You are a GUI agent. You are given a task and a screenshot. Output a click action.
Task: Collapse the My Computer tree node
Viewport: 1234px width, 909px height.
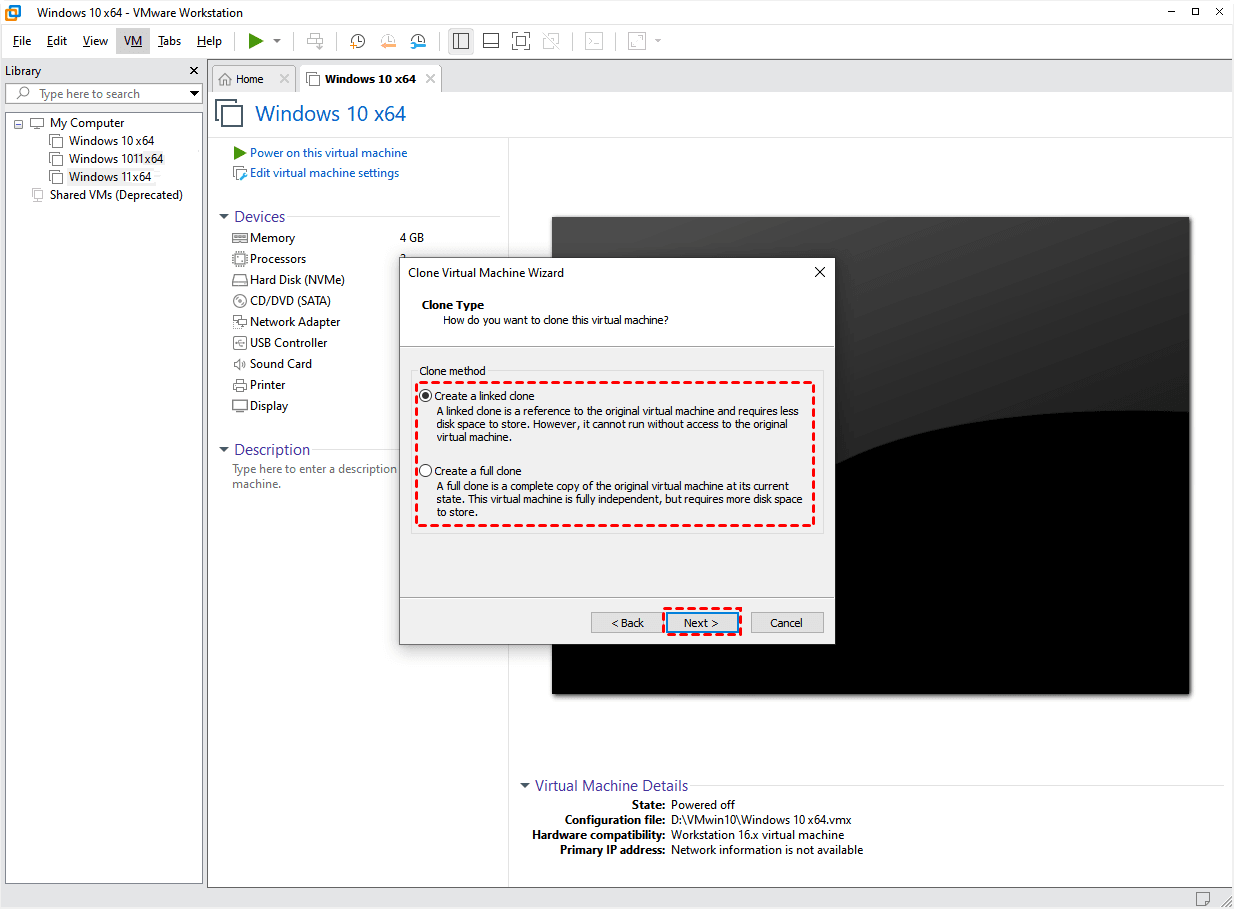tap(18, 123)
